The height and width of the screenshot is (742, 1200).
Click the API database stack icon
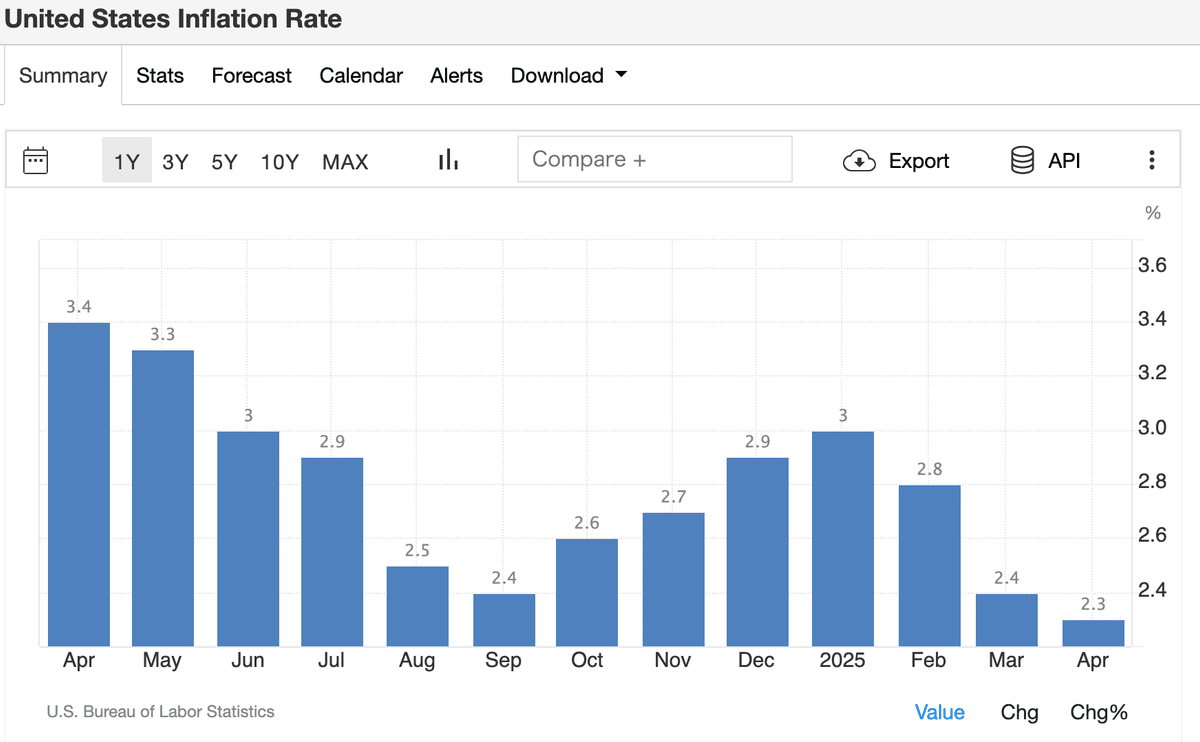coord(1022,160)
